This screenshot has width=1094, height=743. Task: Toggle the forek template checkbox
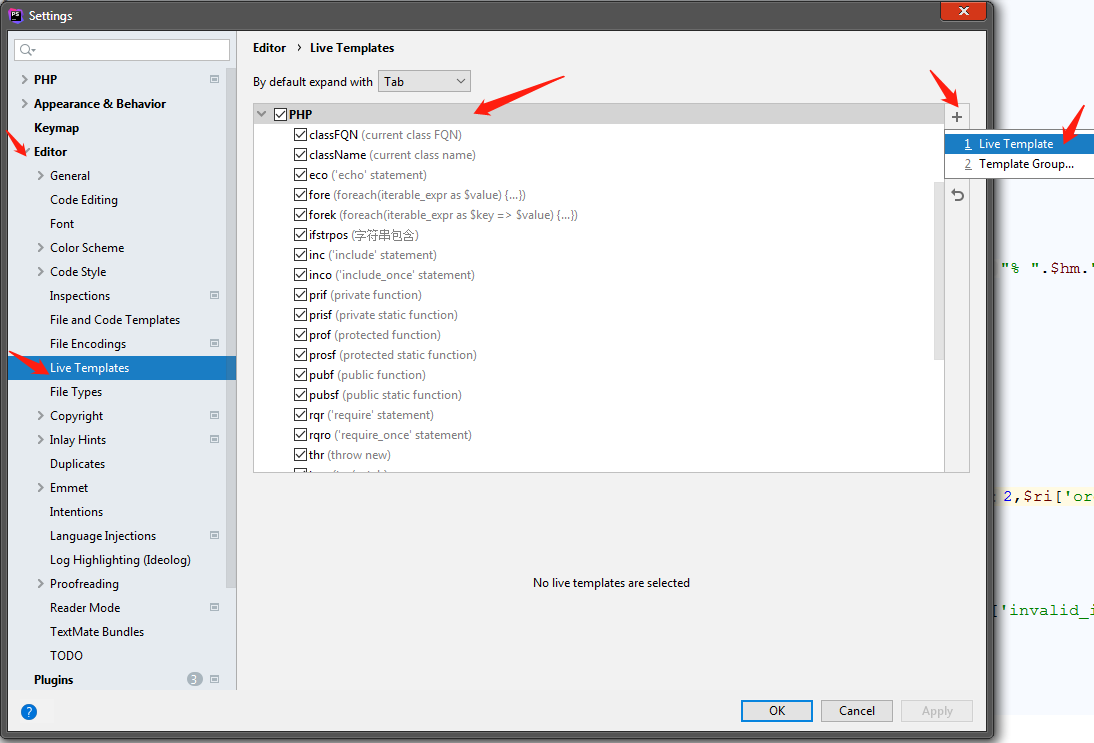301,215
